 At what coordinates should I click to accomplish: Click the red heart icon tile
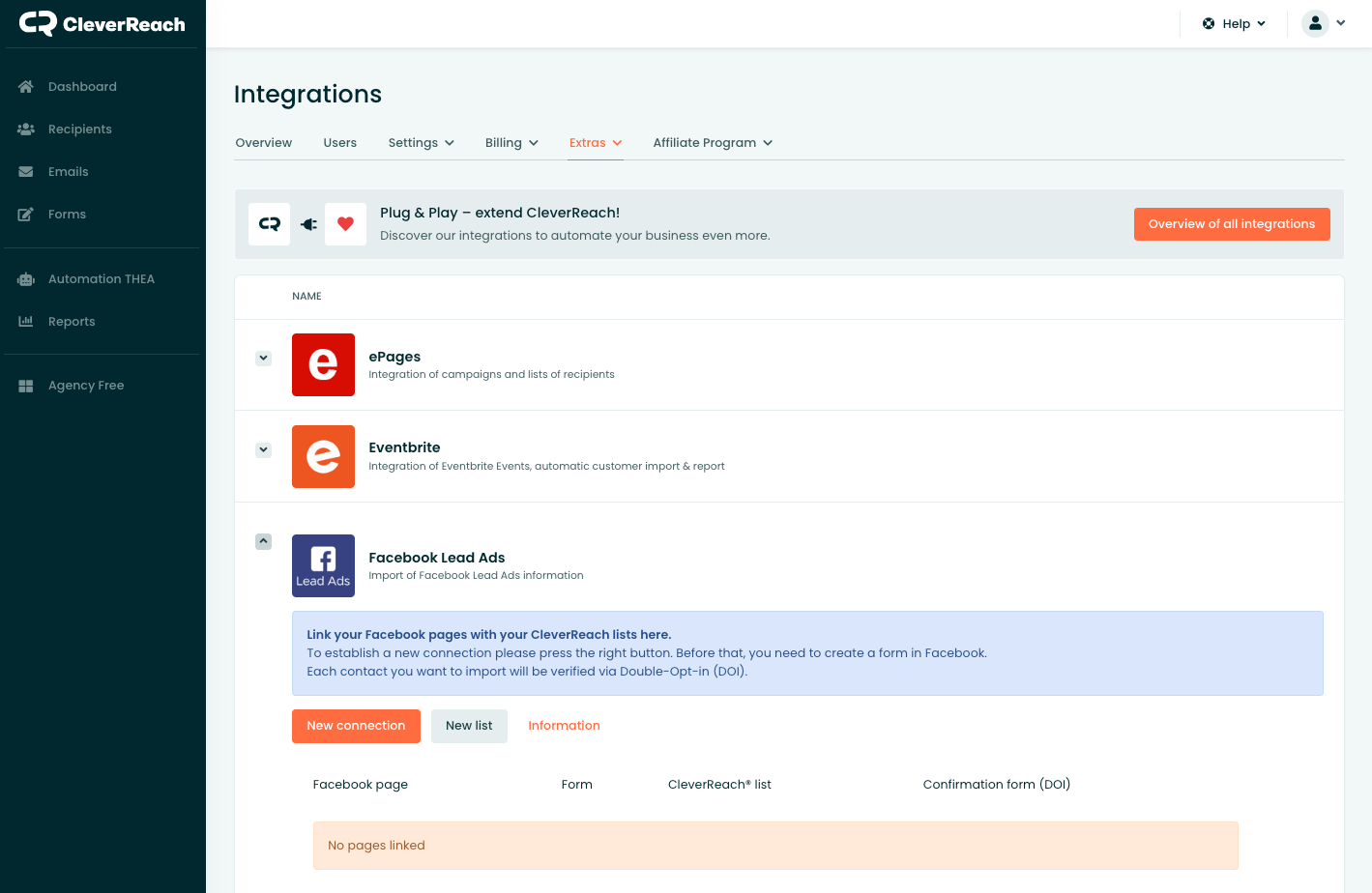pyautogui.click(x=345, y=224)
